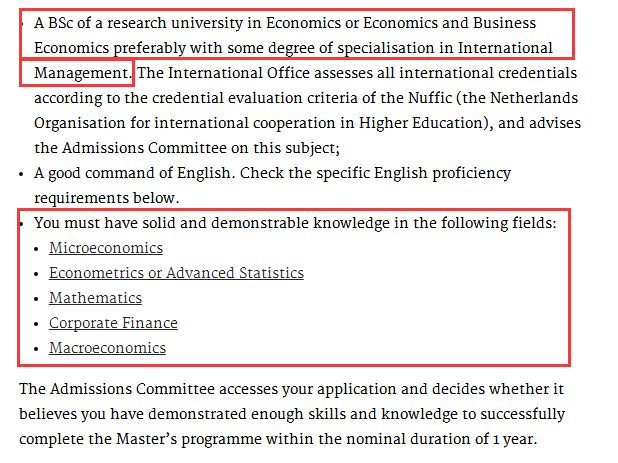This screenshot has height=463, width=618.
Task: Click the bullet before 'A good command of English'
Action: pos(21,174)
